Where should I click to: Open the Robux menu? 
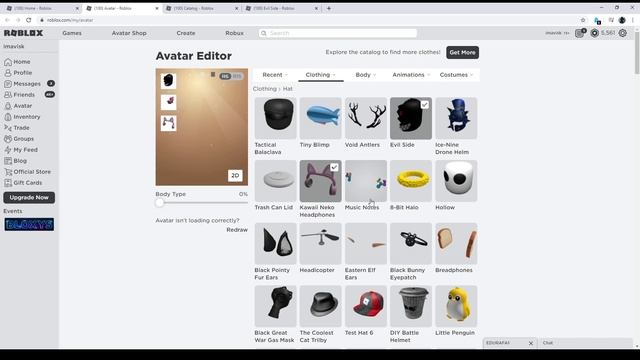(x=234, y=33)
